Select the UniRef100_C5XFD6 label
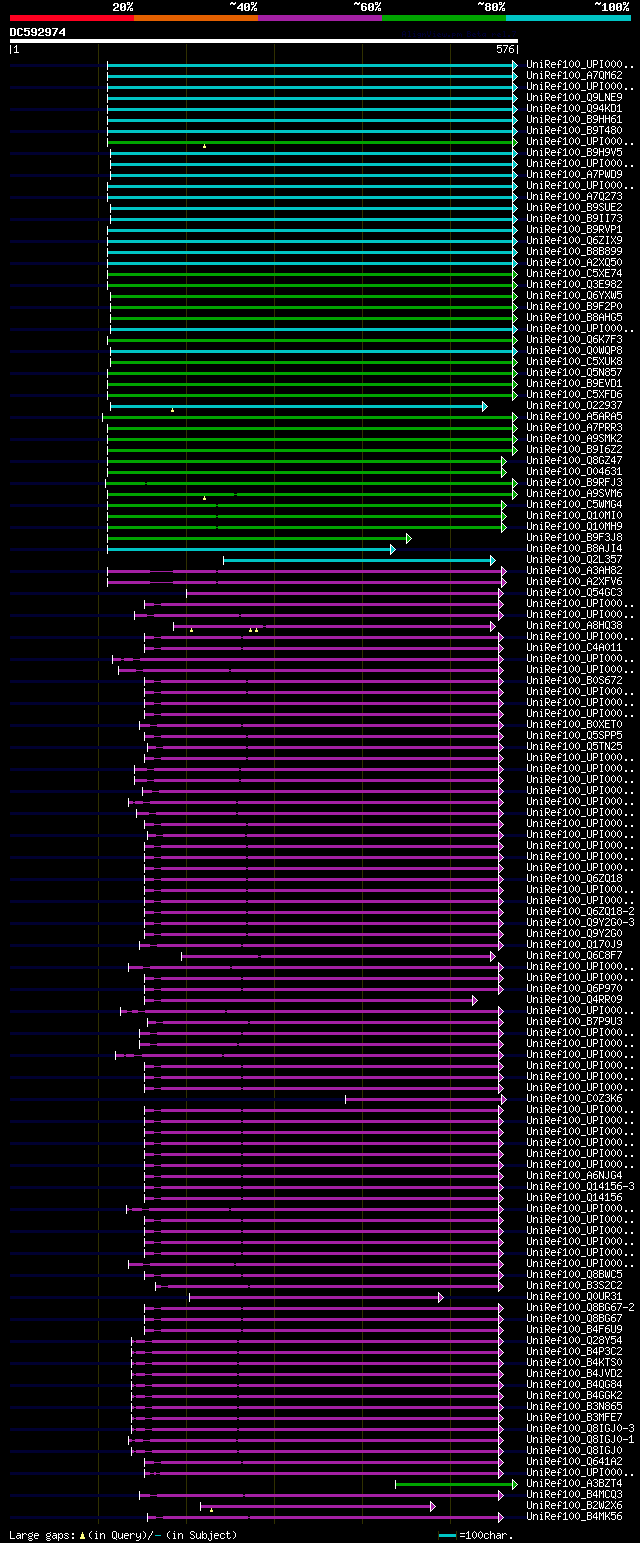The image size is (640, 1543). 574,394
